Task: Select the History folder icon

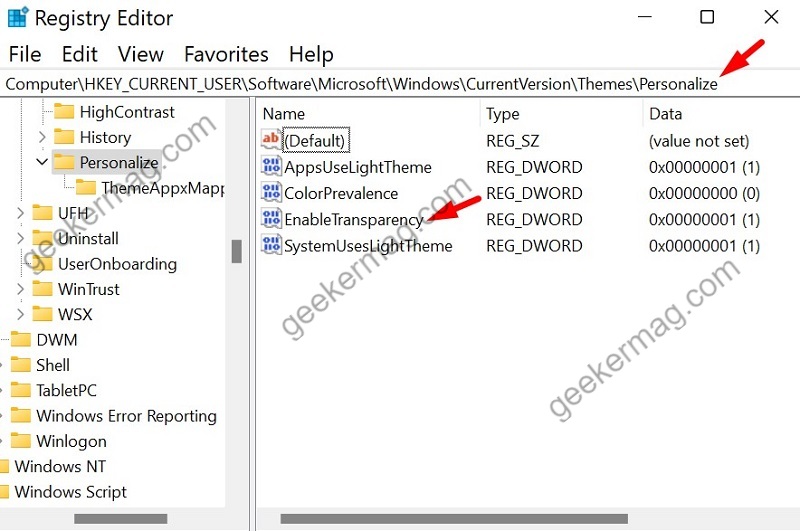Action: [x=64, y=137]
